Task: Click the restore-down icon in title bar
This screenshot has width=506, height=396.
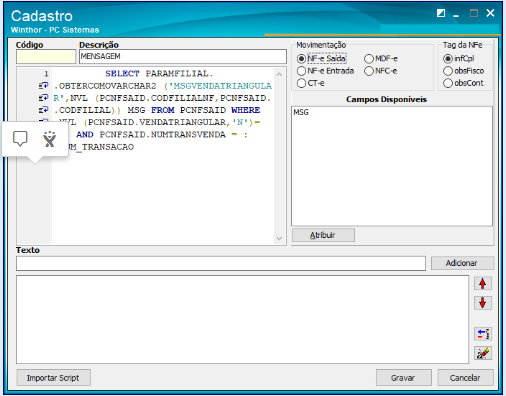Action: pos(441,13)
